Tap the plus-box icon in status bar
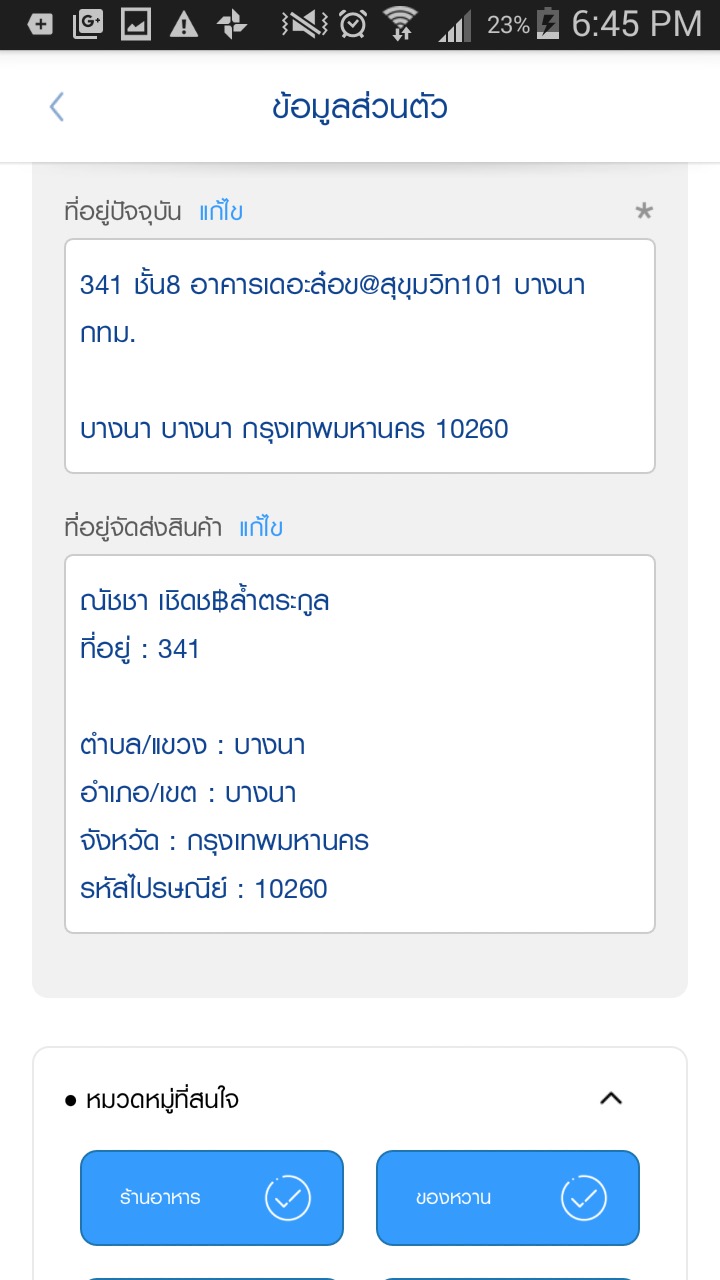Image resolution: width=720 pixels, height=1280 pixels. point(40,25)
